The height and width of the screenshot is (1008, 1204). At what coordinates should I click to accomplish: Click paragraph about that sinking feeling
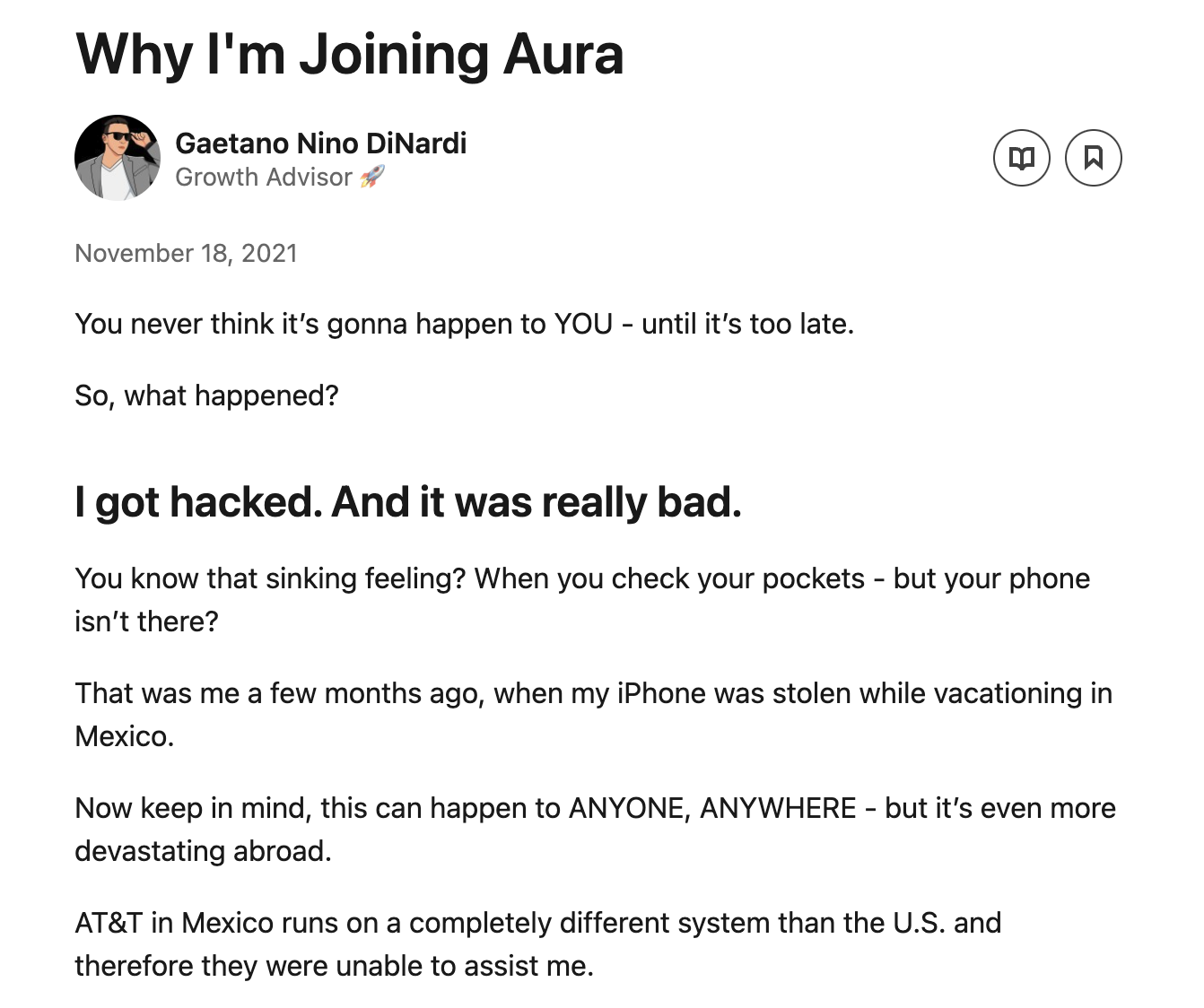click(x=582, y=600)
